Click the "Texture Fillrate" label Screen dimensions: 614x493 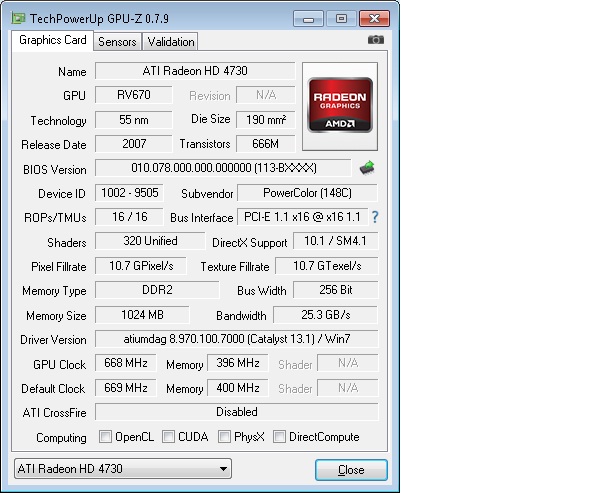235,267
